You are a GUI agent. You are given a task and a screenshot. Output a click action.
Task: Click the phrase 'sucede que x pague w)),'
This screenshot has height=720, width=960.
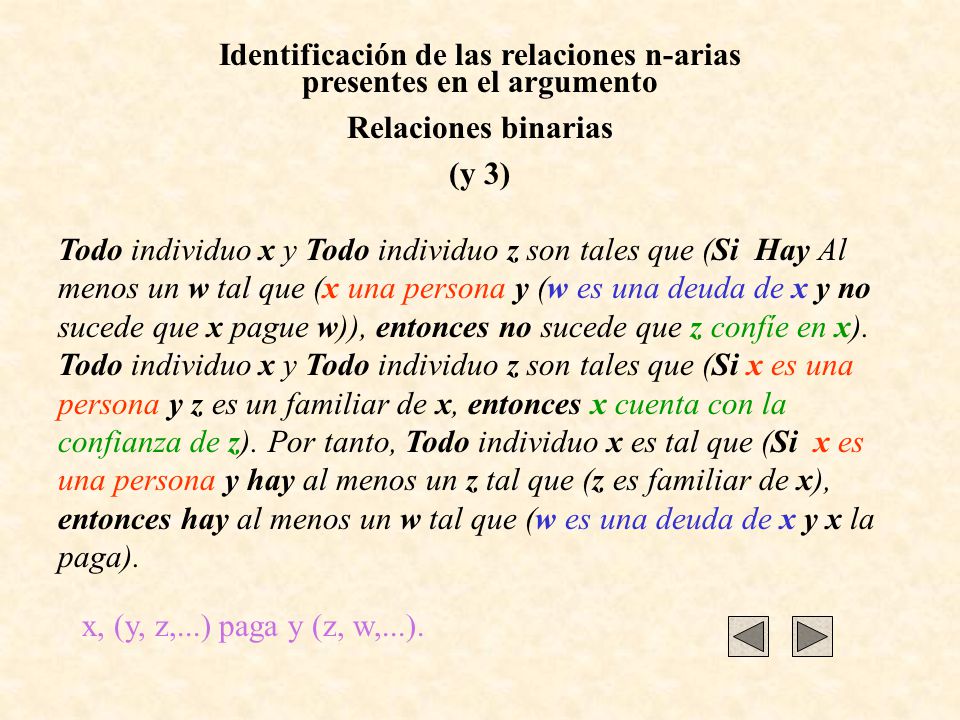coord(212,328)
